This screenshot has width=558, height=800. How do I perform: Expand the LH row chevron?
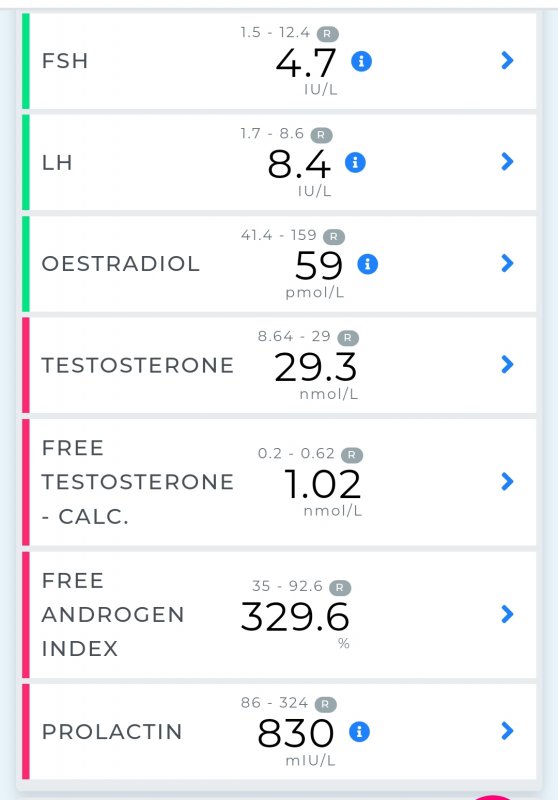click(x=507, y=162)
